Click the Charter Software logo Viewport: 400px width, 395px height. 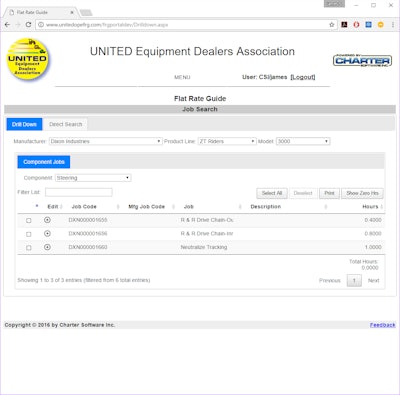pos(362,60)
